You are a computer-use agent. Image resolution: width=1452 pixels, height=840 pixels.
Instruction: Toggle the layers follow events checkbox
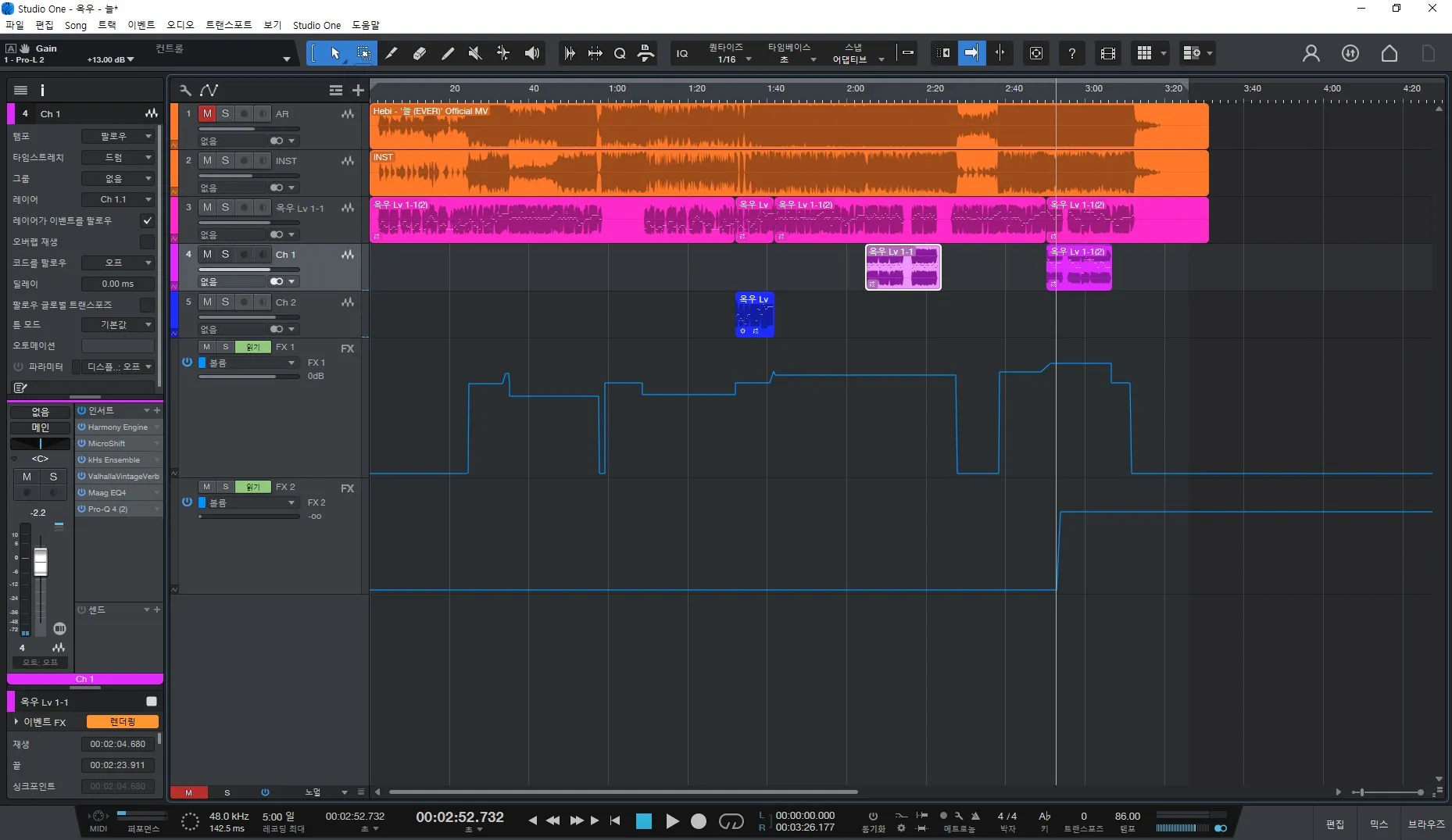(147, 221)
